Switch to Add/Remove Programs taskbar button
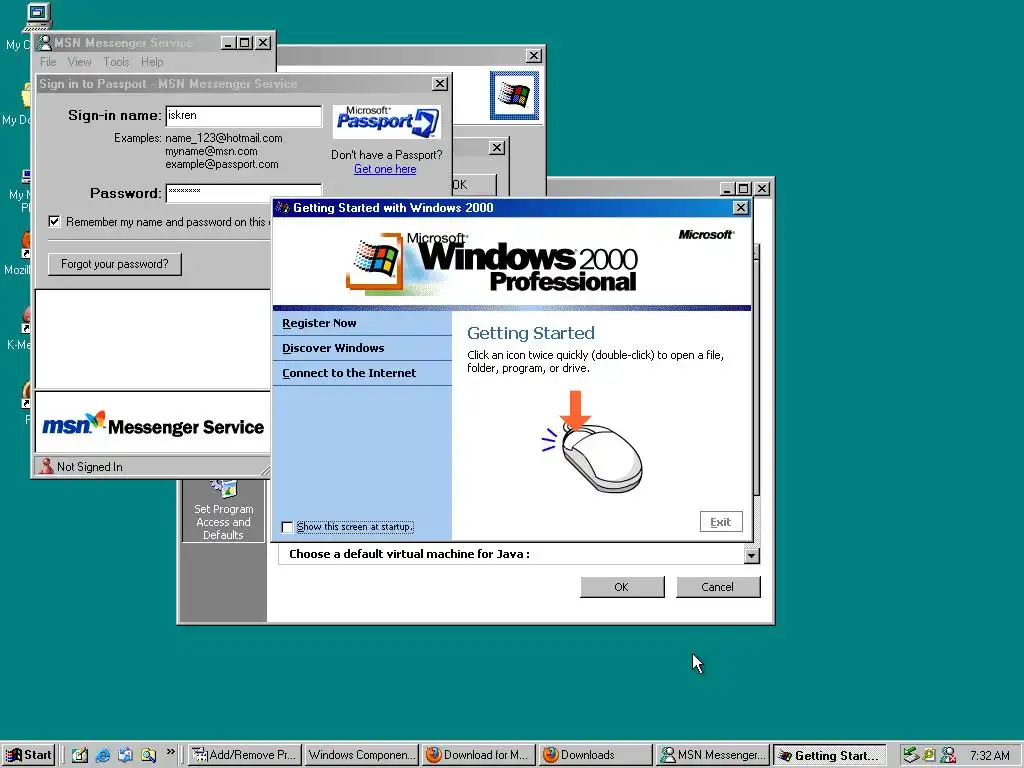 (244, 755)
